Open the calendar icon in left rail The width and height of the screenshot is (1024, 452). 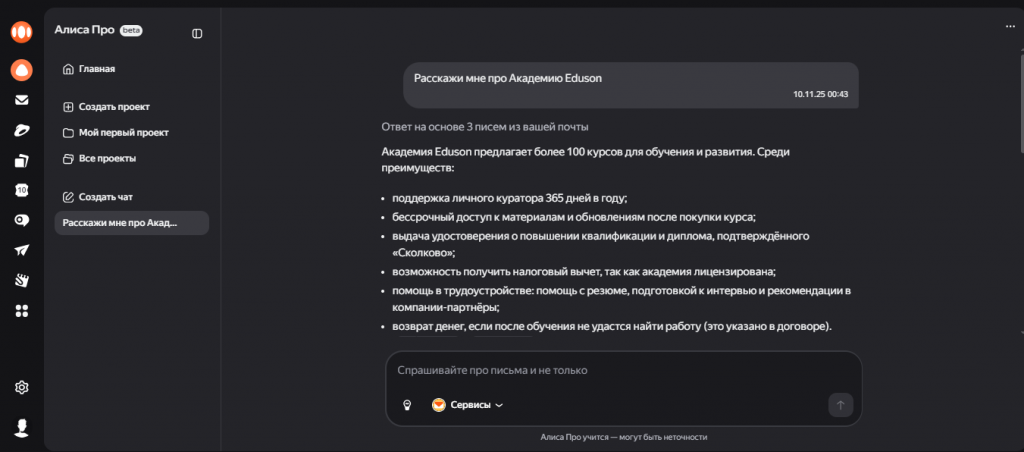pyautogui.click(x=21, y=190)
